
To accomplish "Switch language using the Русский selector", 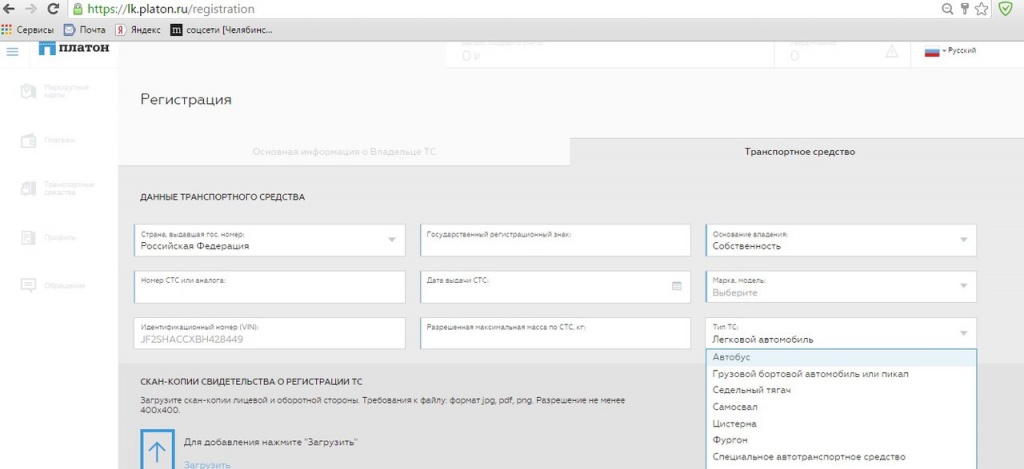I will point(950,51).
